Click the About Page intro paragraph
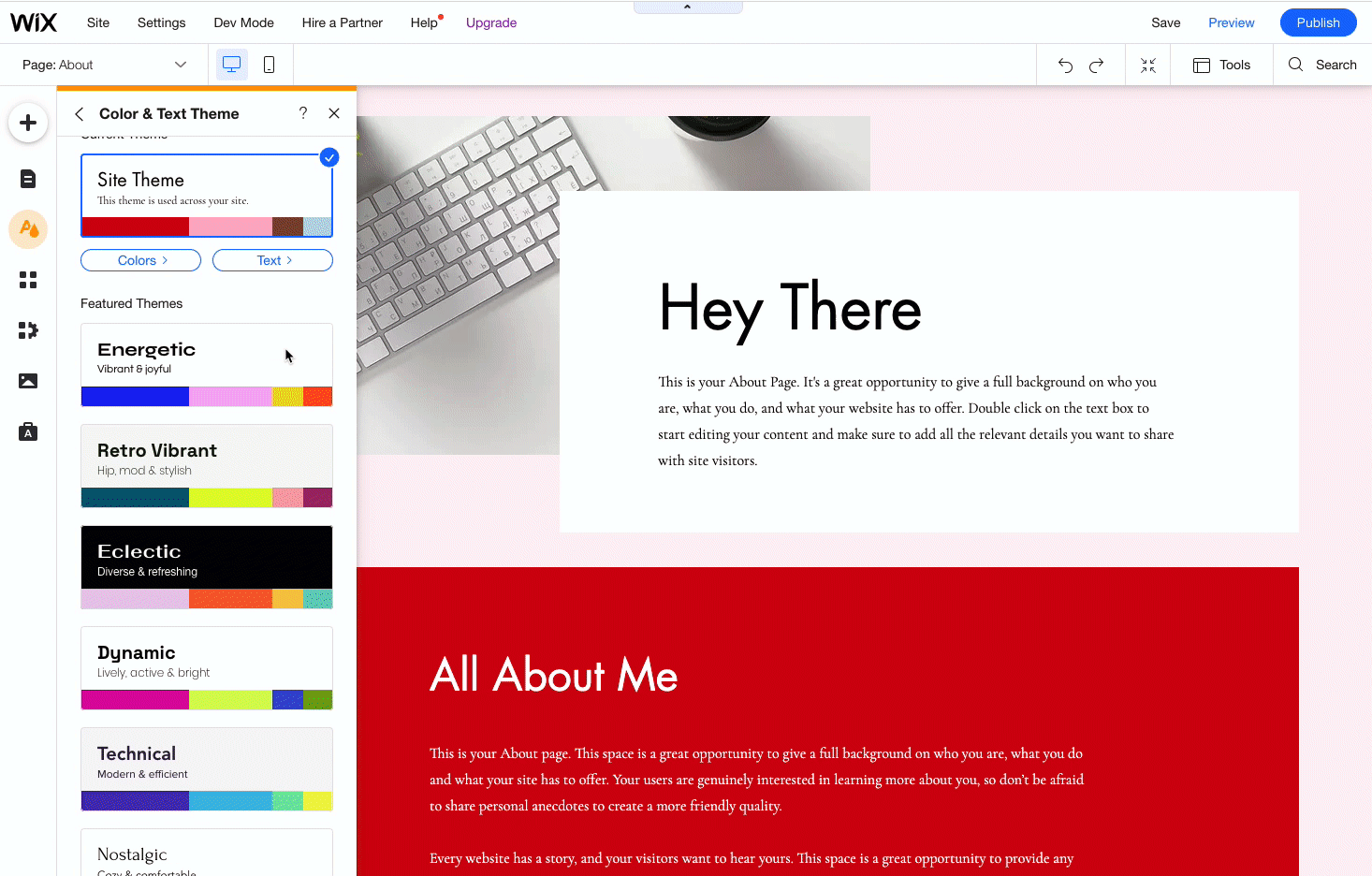This screenshot has height=876, width=1372. tap(916, 421)
